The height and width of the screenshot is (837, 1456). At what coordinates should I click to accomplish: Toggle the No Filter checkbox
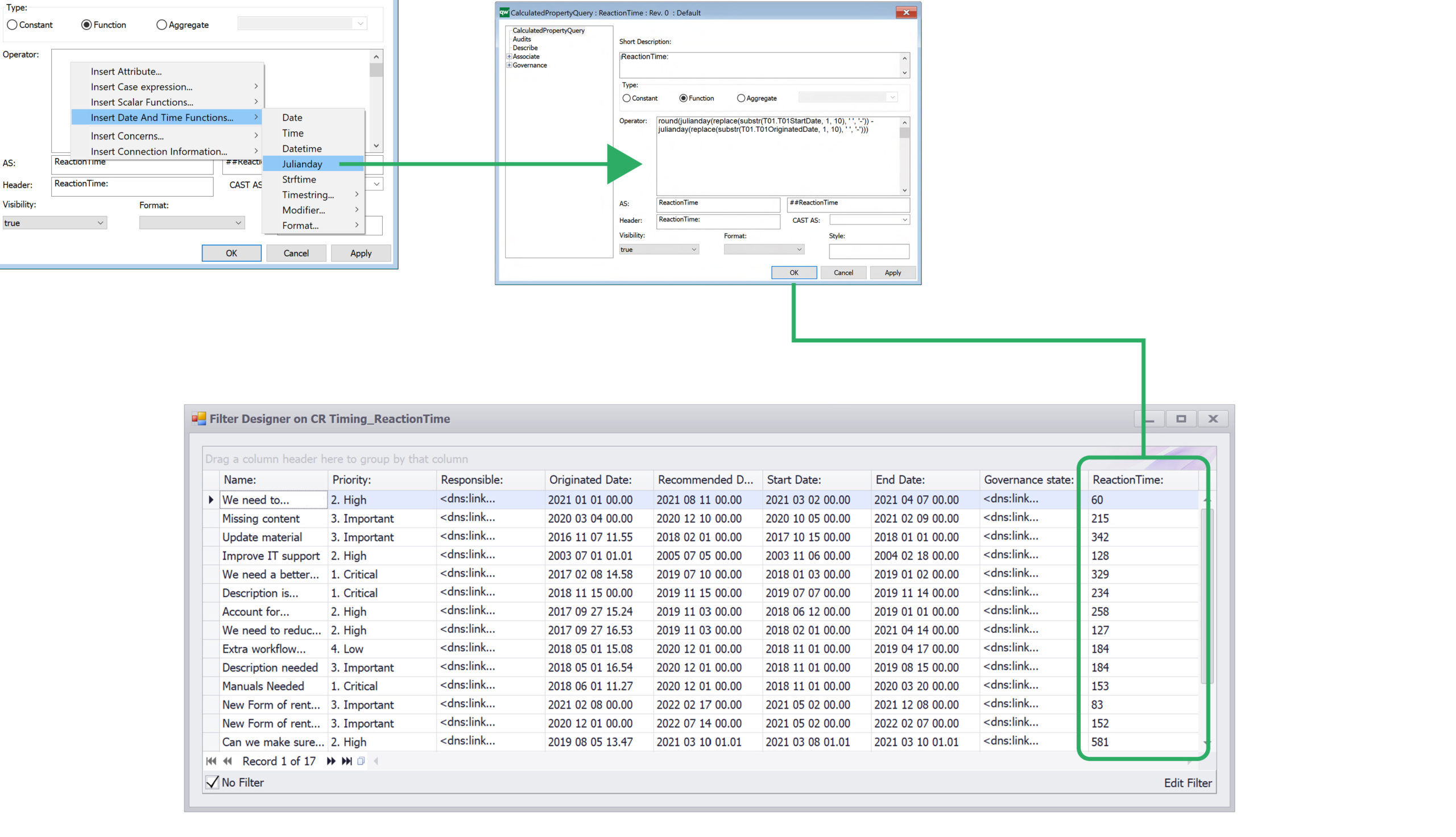point(212,782)
